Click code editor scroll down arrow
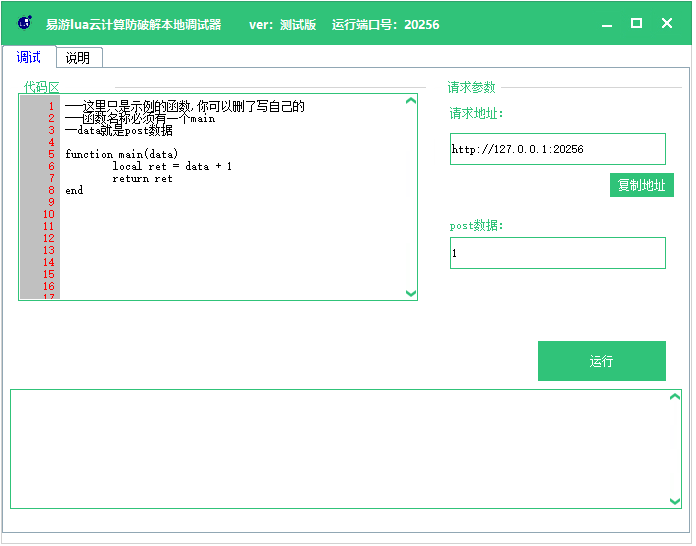696x546 pixels. pos(412,294)
